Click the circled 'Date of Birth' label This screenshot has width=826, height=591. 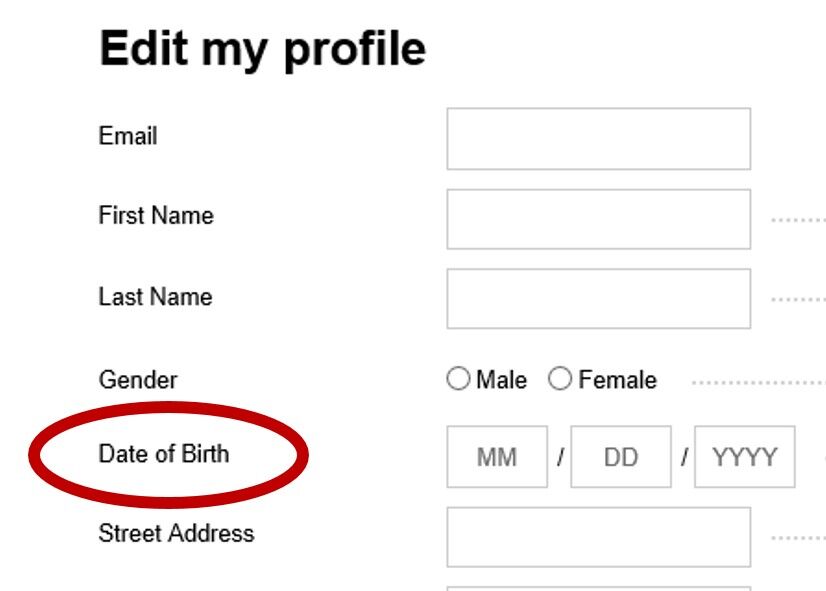(x=164, y=454)
